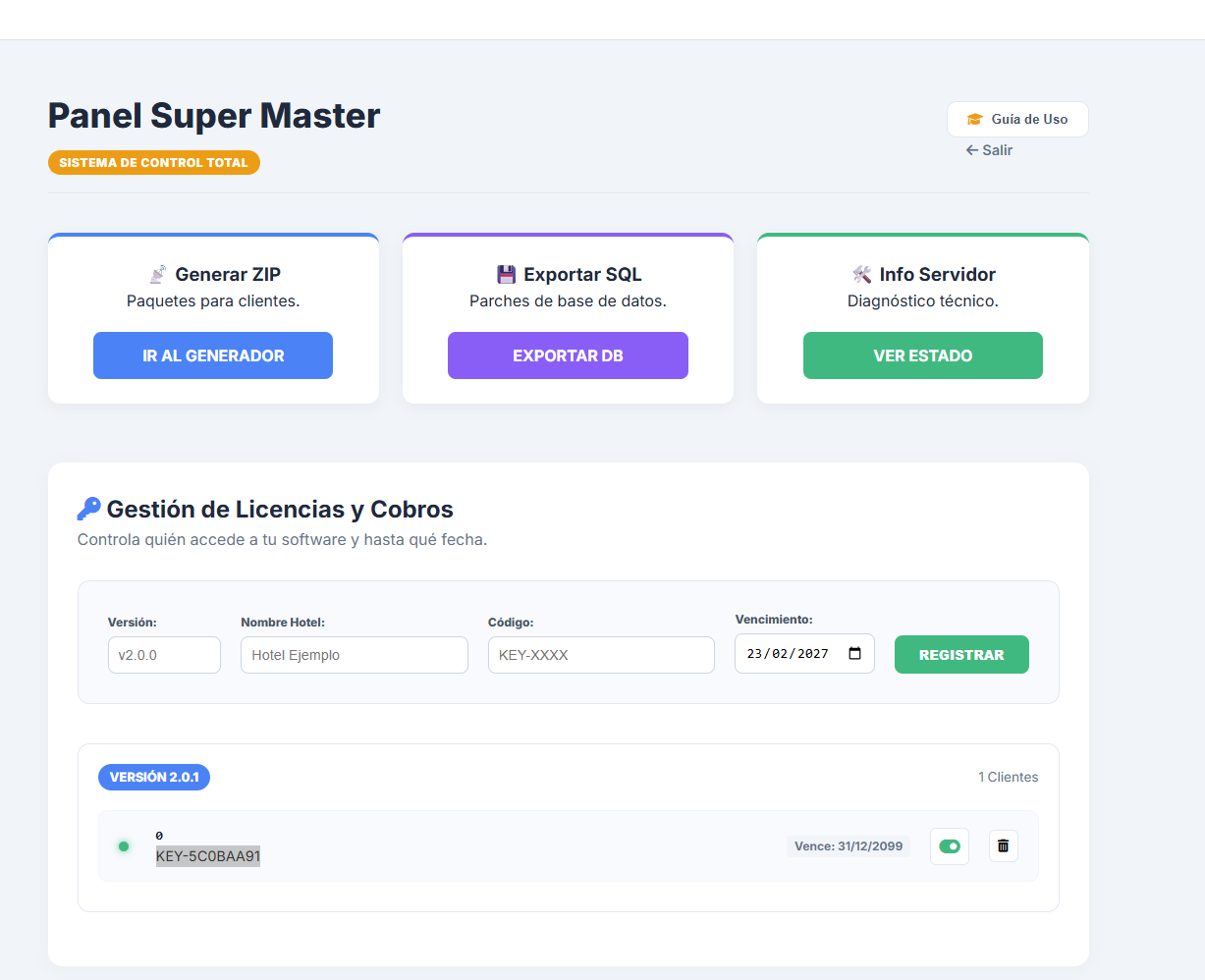Click into the Nombre Hotel text field
This screenshot has height=980, width=1205.
(x=354, y=655)
